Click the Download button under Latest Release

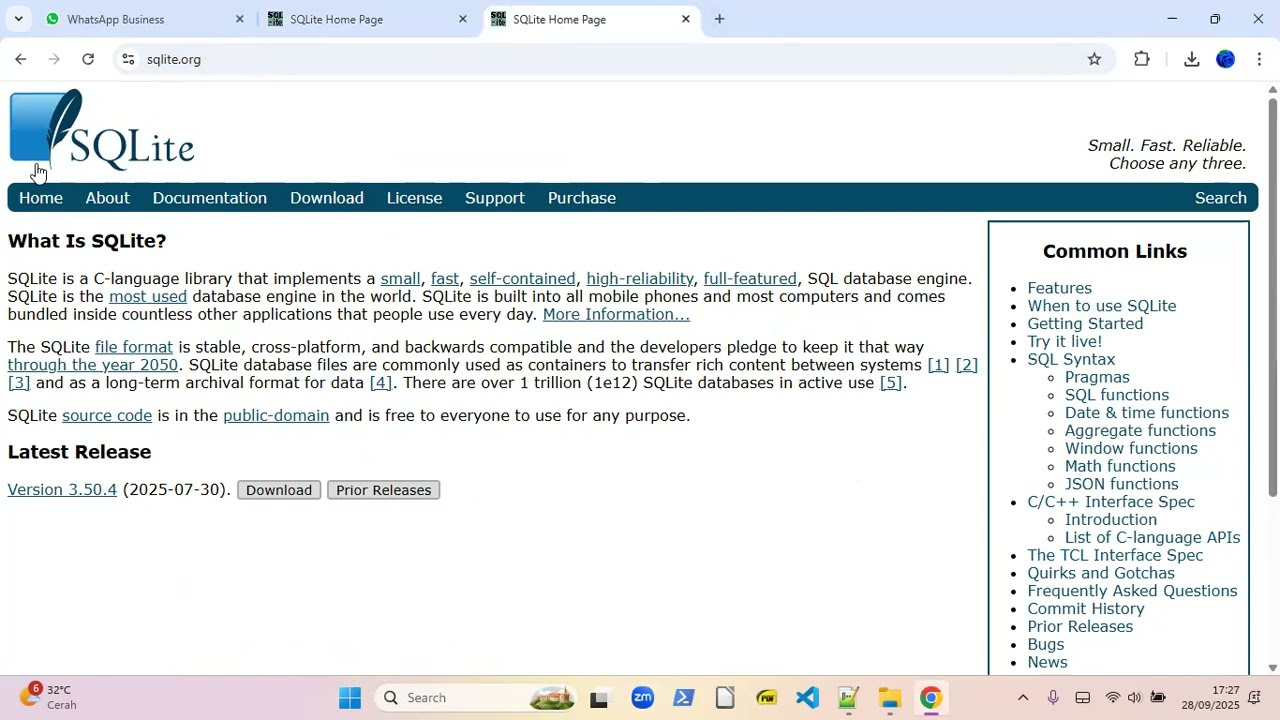click(x=279, y=490)
